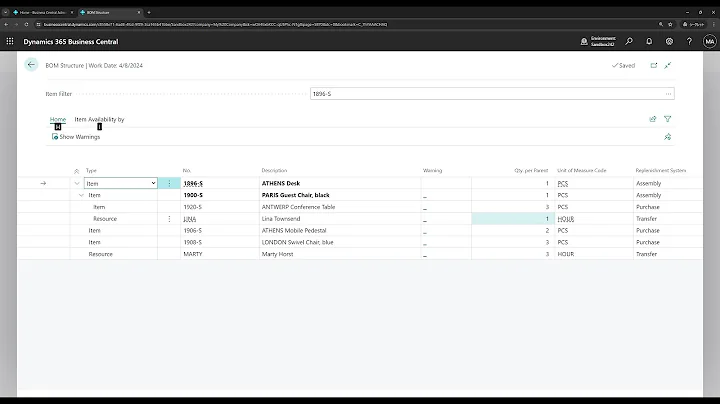Open the help question mark

tap(689, 41)
